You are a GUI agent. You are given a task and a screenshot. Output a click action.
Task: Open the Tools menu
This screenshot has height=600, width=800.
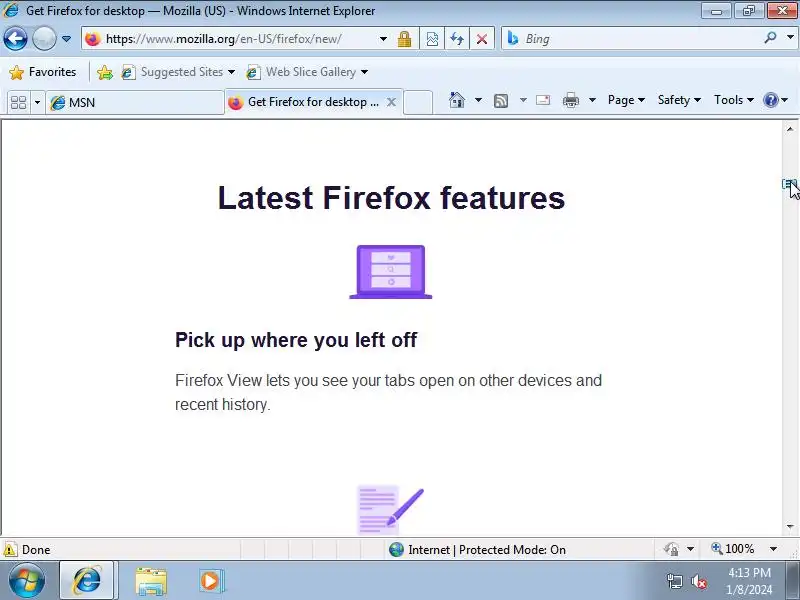point(734,100)
